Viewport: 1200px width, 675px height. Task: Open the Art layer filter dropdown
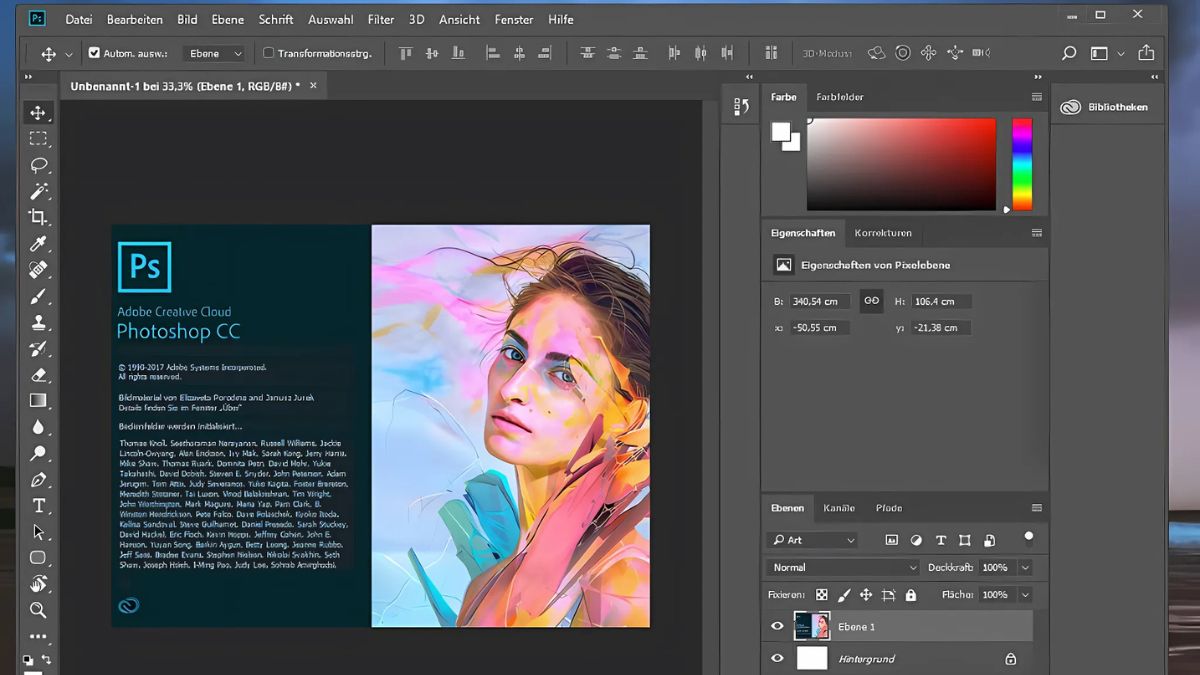tap(813, 540)
